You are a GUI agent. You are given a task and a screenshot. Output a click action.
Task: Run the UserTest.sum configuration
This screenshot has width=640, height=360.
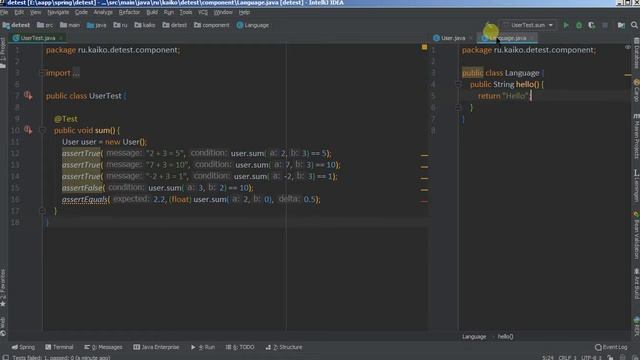(x=566, y=25)
